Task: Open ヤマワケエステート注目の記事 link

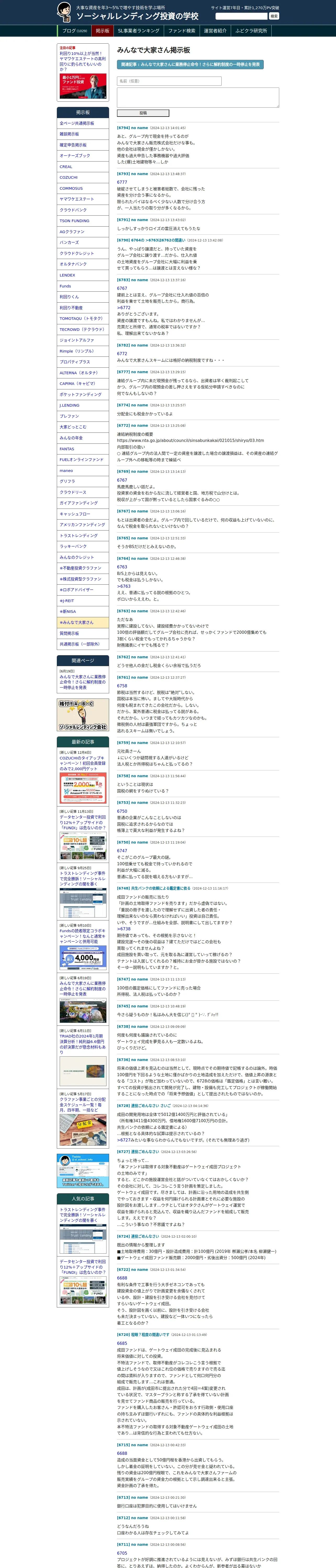Action: click(82, 61)
